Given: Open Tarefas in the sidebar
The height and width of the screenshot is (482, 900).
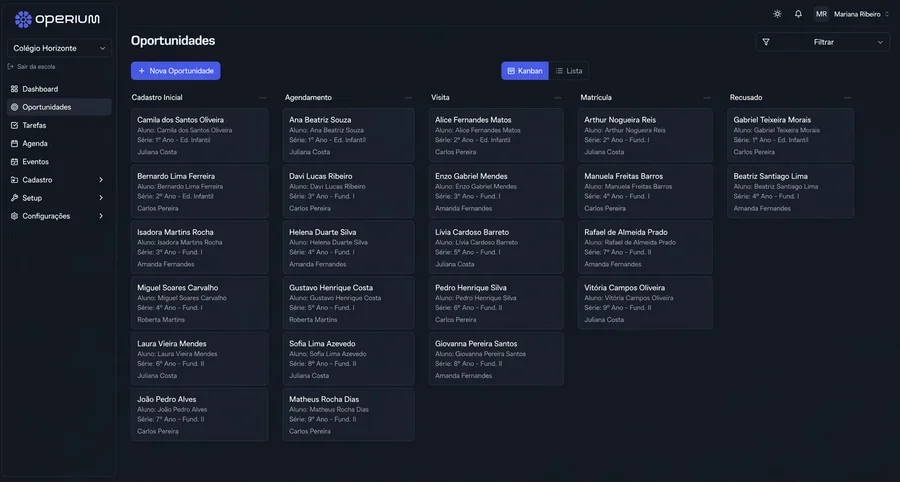Looking at the screenshot, I should pyautogui.click(x=59, y=125).
